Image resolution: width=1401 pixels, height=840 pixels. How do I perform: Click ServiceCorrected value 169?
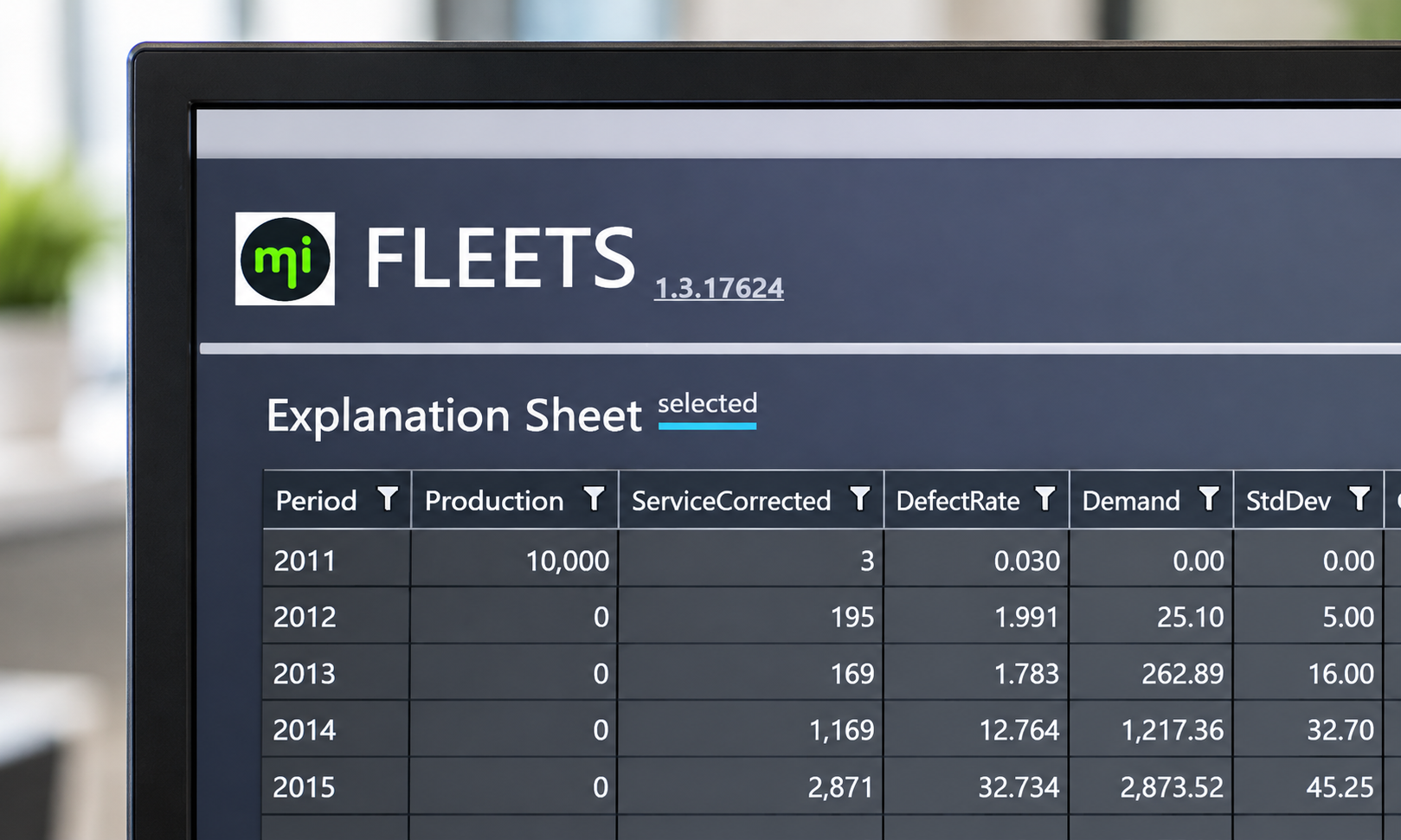852,674
